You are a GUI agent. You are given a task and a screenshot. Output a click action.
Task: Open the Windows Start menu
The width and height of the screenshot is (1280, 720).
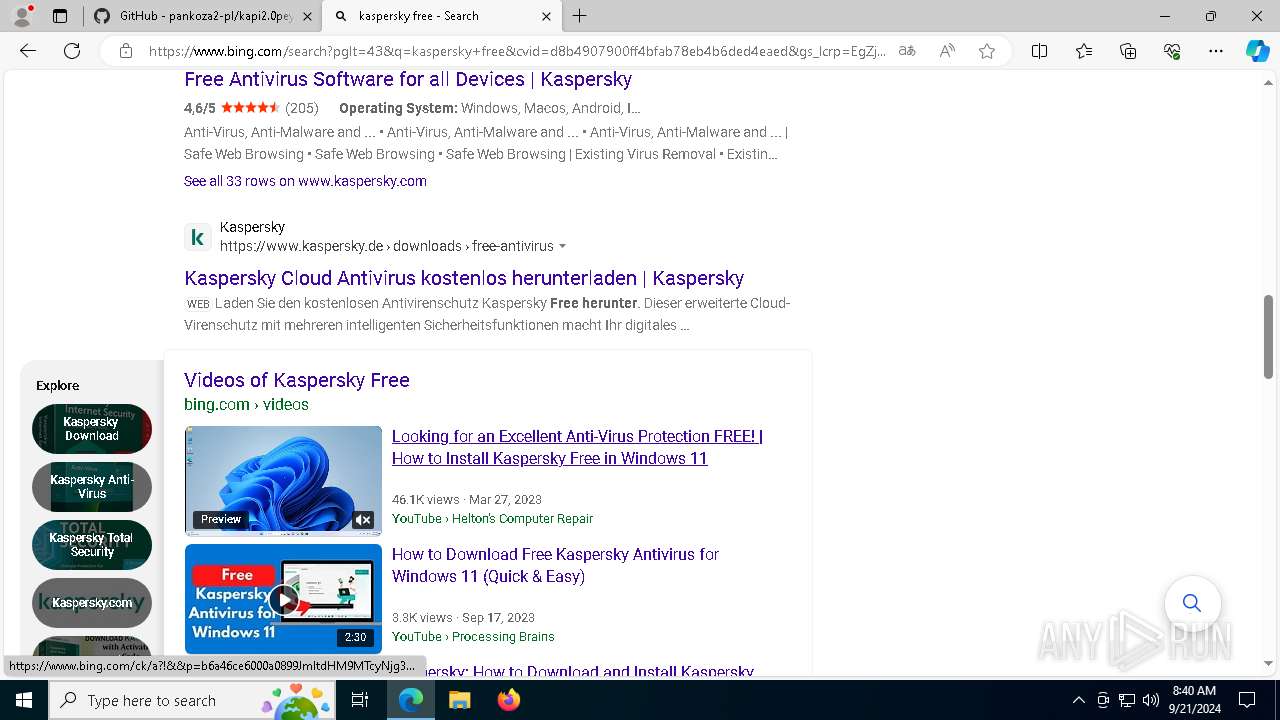point(24,700)
